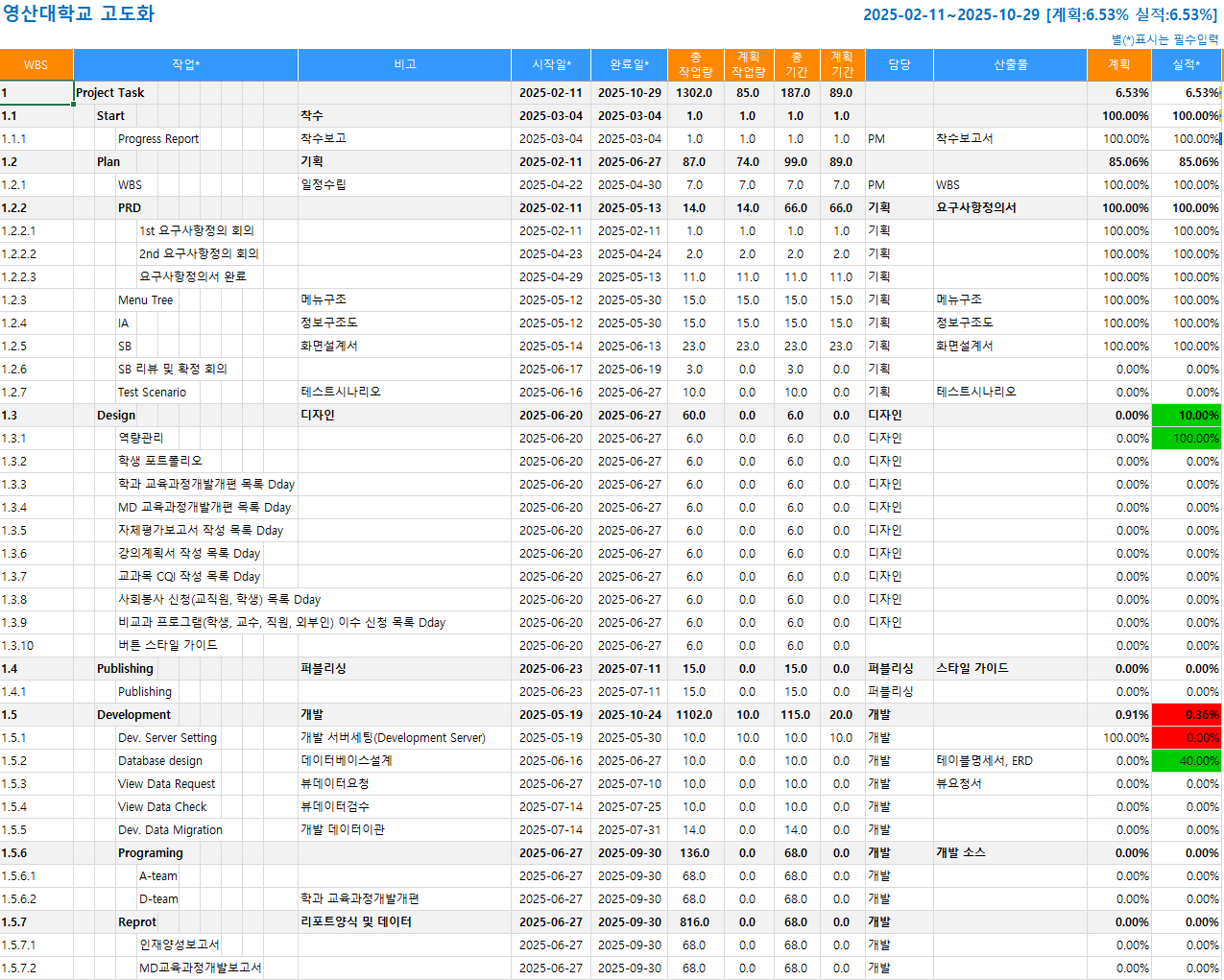Click the 산출물 column header

click(1010, 65)
